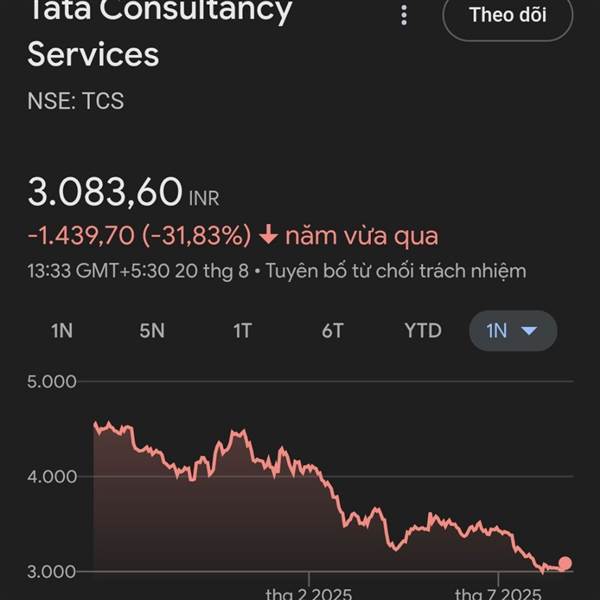Image resolution: width=600 pixels, height=600 pixels.
Task: Click the 3.000 gridline label
Action: [52, 572]
